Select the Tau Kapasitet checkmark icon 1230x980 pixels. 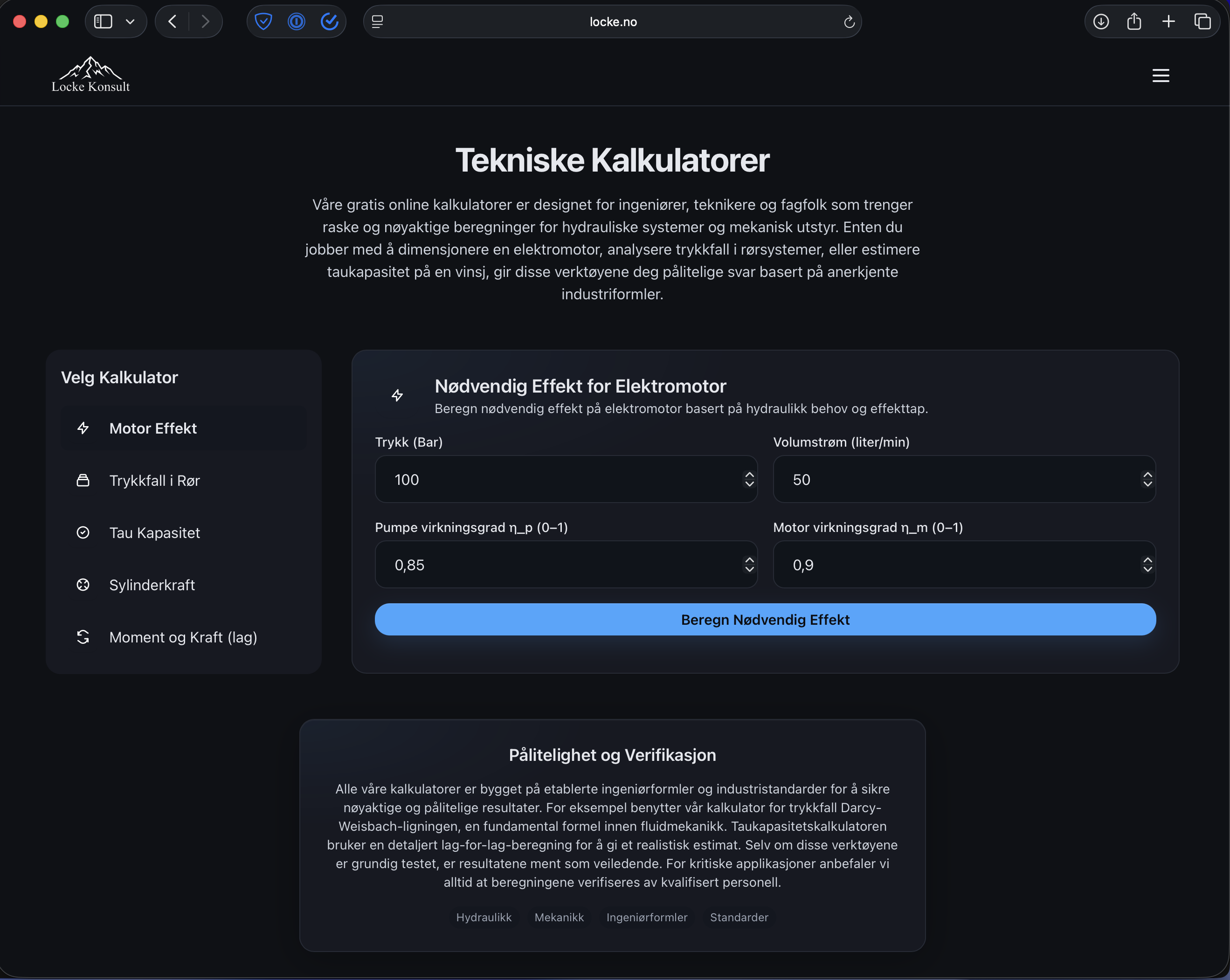click(84, 532)
